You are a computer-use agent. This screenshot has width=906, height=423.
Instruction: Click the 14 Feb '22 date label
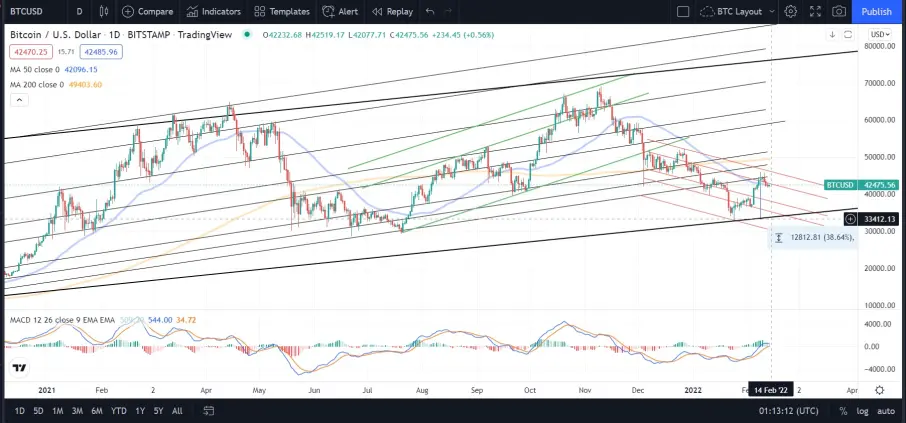[771, 390]
